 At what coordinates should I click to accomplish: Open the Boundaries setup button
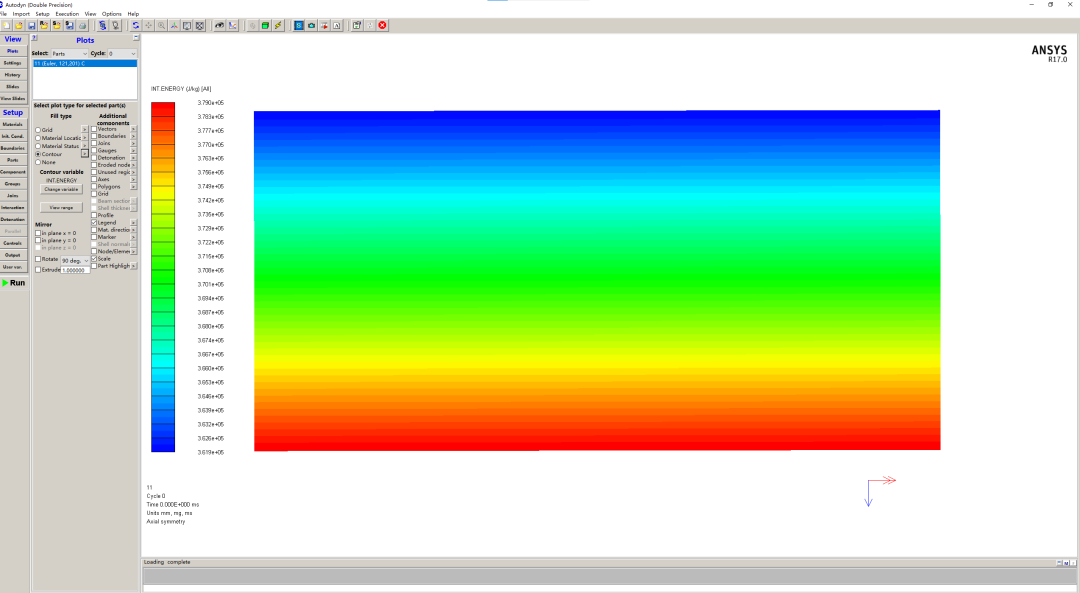tap(13, 148)
